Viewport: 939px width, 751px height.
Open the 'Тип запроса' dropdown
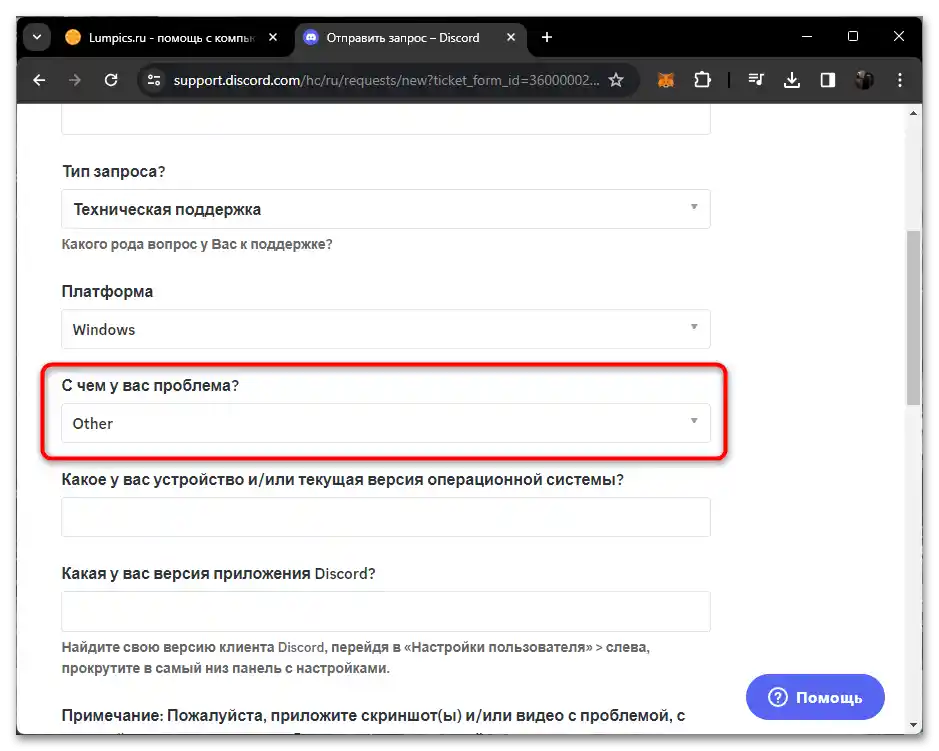pyautogui.click(x=385, y=209)
